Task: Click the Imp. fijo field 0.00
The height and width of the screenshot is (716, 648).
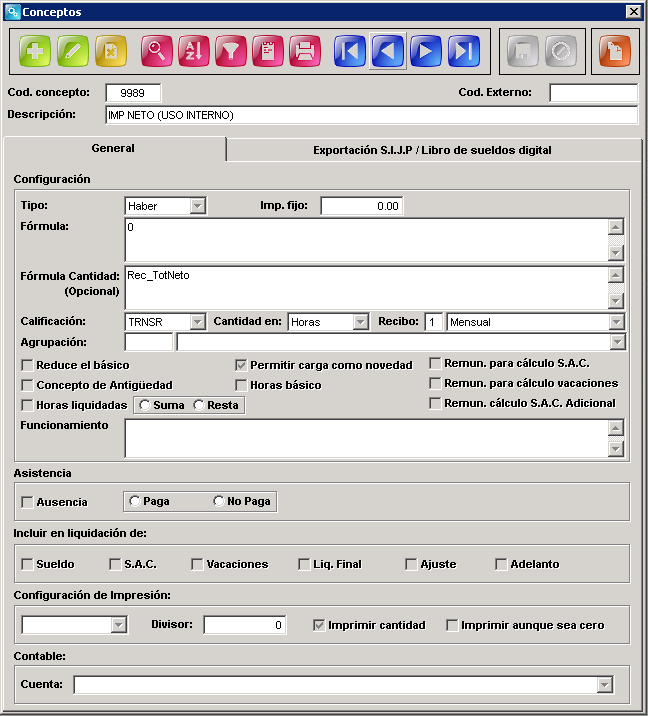Action: click(362, 206)
